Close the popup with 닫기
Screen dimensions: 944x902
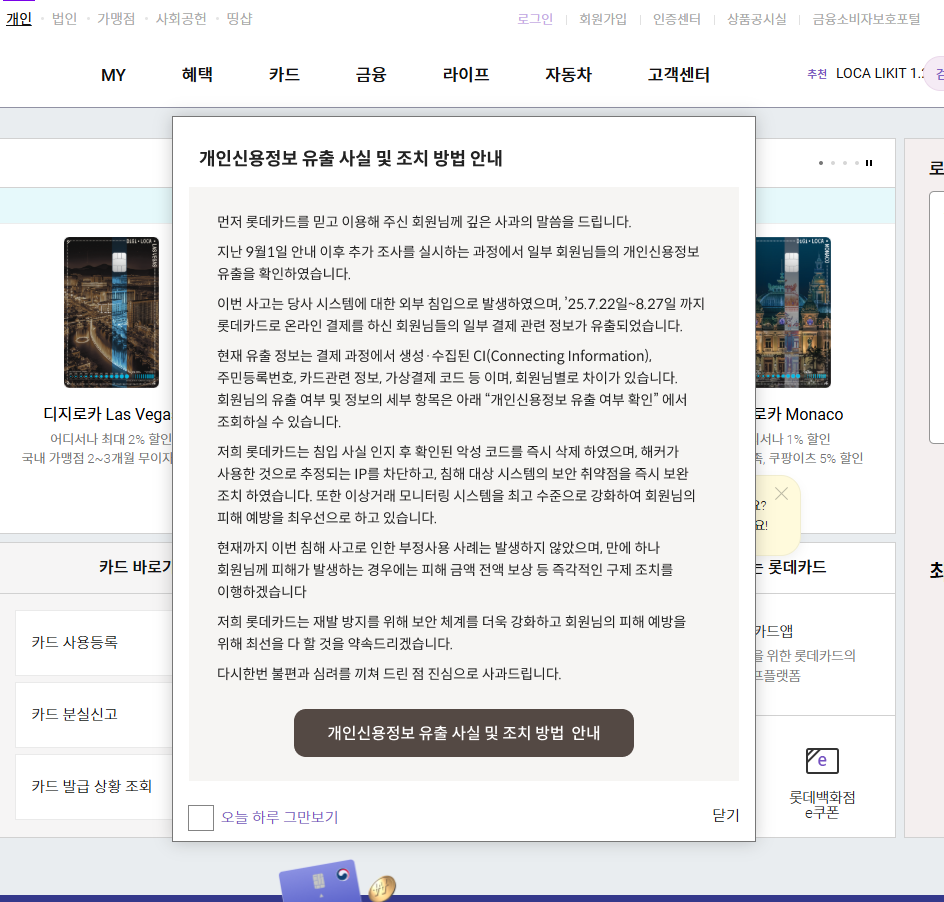(725, 815)
